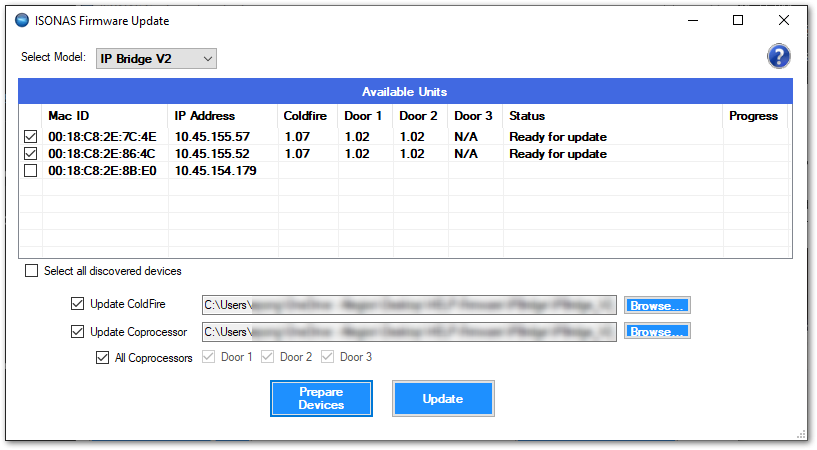The image size is (817, 450).
Task: Click the ISONAS app icon in title bar
Action: 22,20
